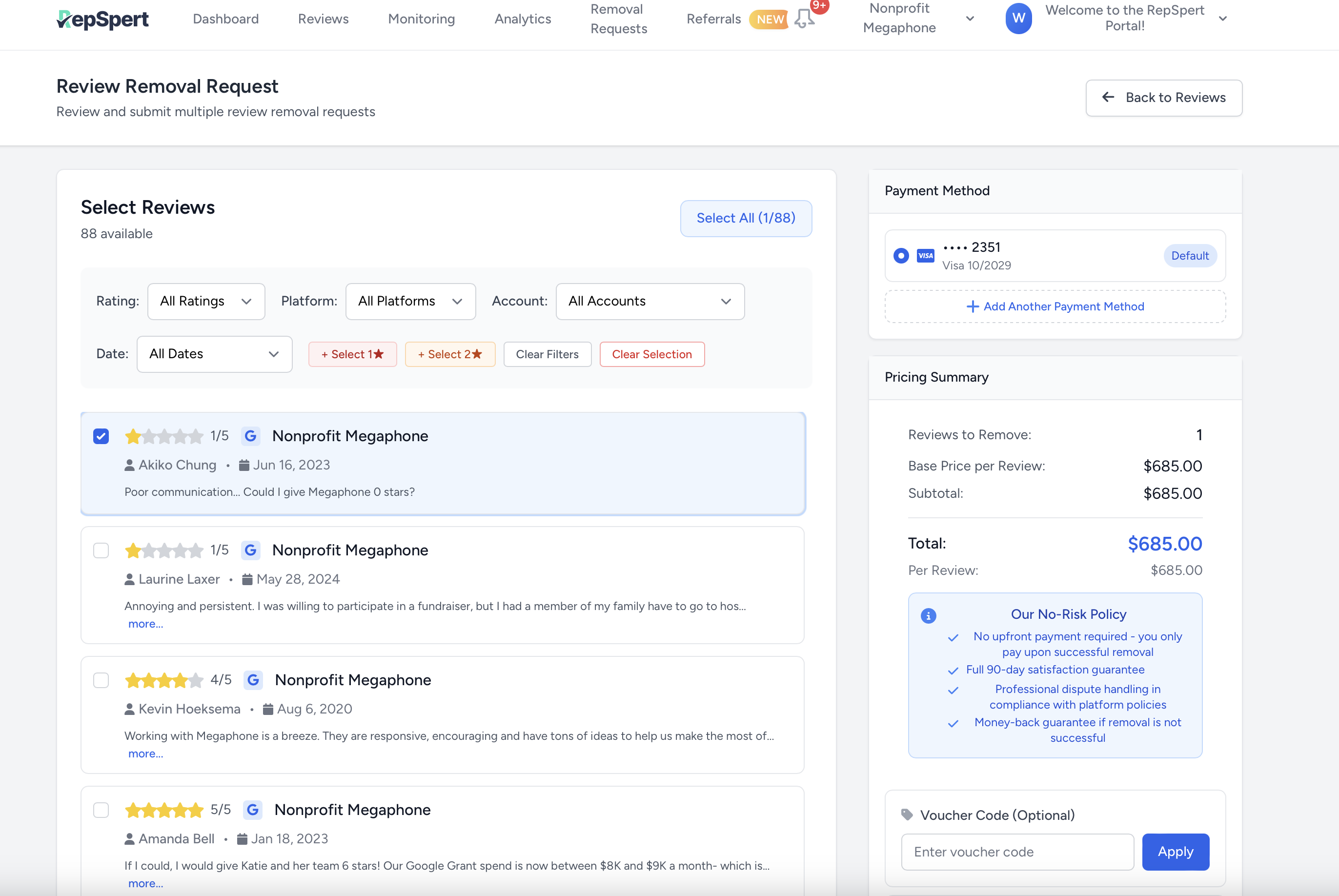
Task: Open the Monitoring nav item
Action: point(421,19)
